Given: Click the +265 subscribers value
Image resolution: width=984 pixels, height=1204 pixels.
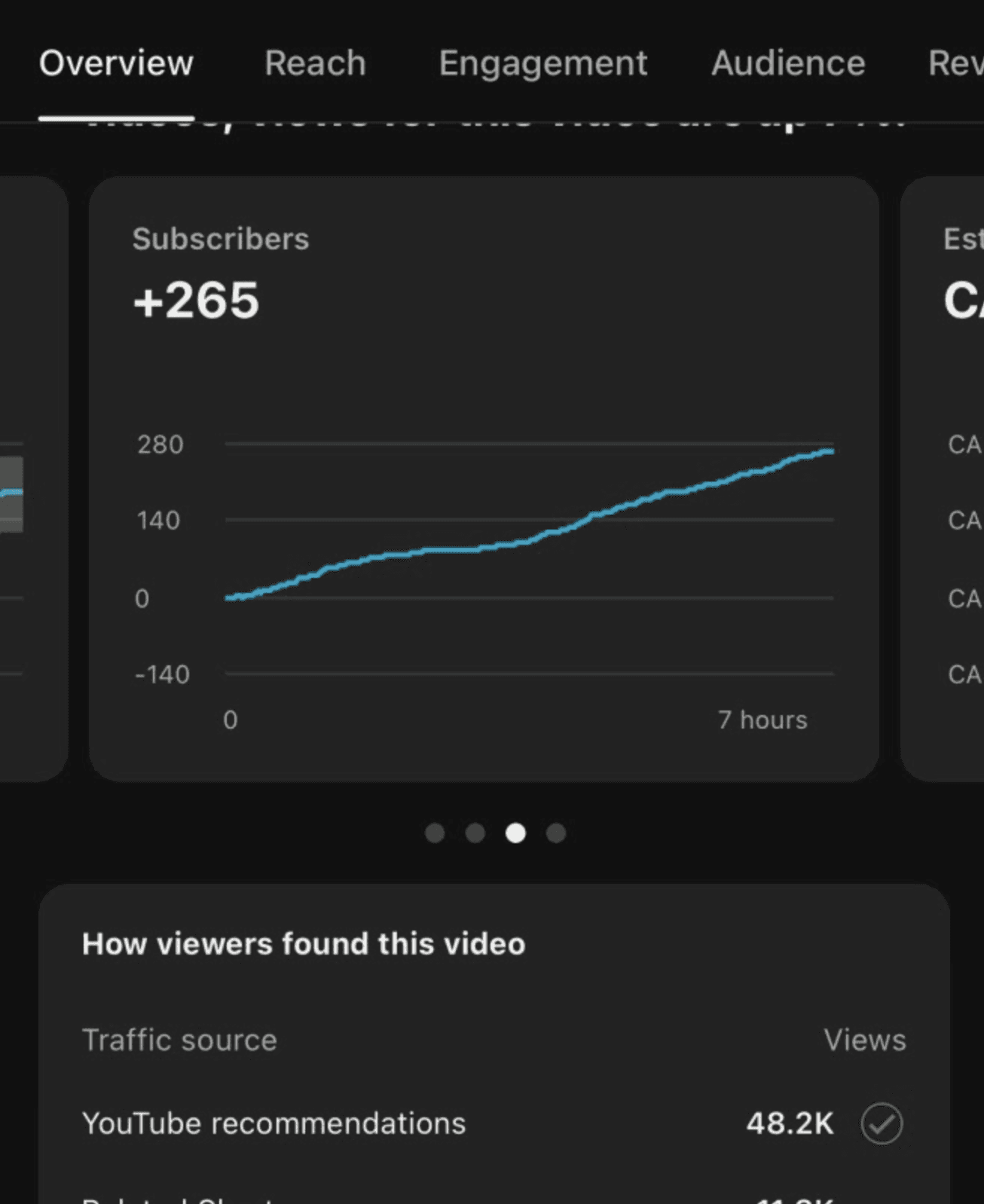Looking at the screenshot, I should pyautogui.click(x=196, y=301).
